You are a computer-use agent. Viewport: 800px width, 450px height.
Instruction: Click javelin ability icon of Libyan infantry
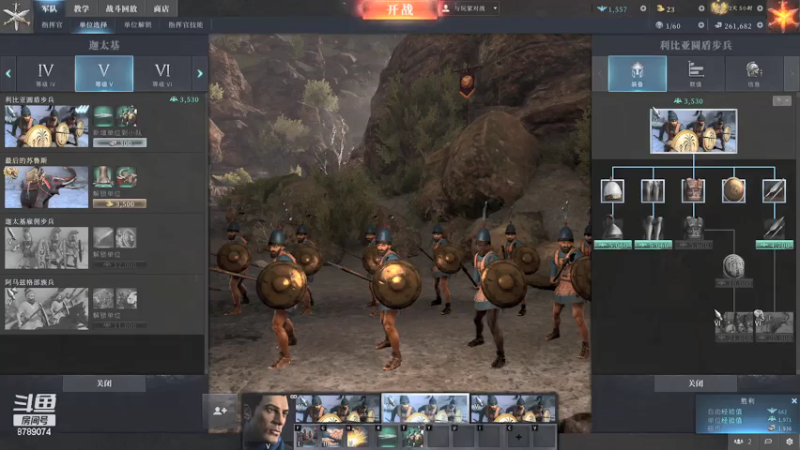point(103,116)
